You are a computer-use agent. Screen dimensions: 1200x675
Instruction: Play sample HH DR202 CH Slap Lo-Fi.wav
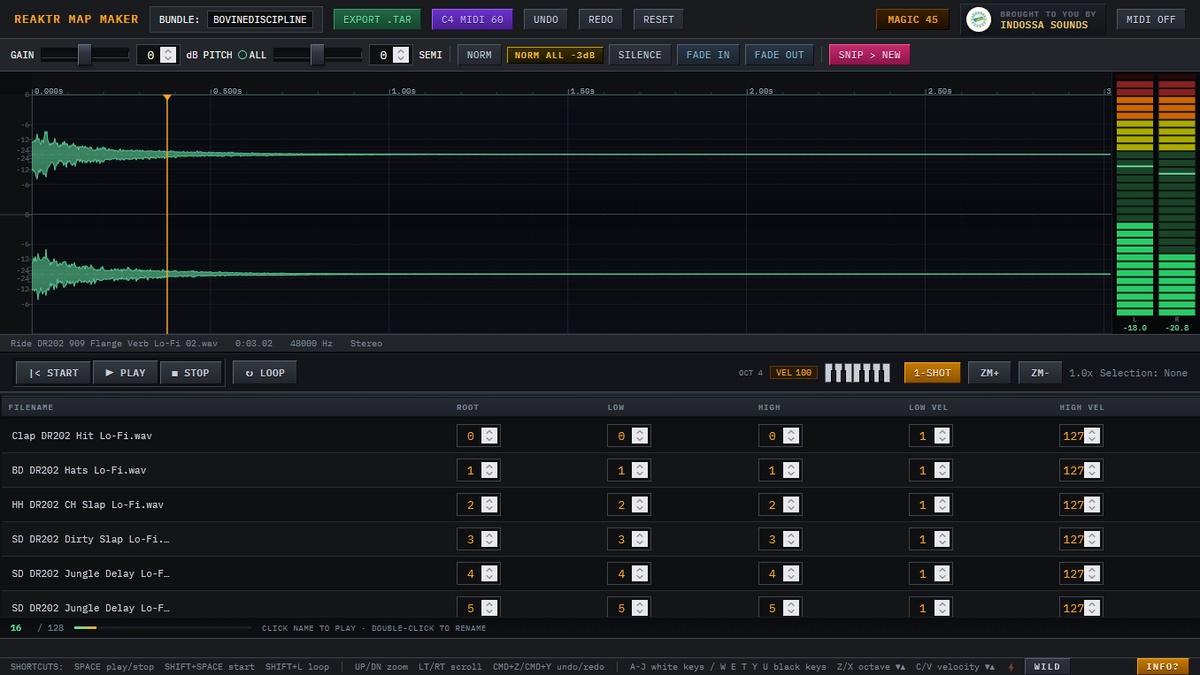point(88,505)
